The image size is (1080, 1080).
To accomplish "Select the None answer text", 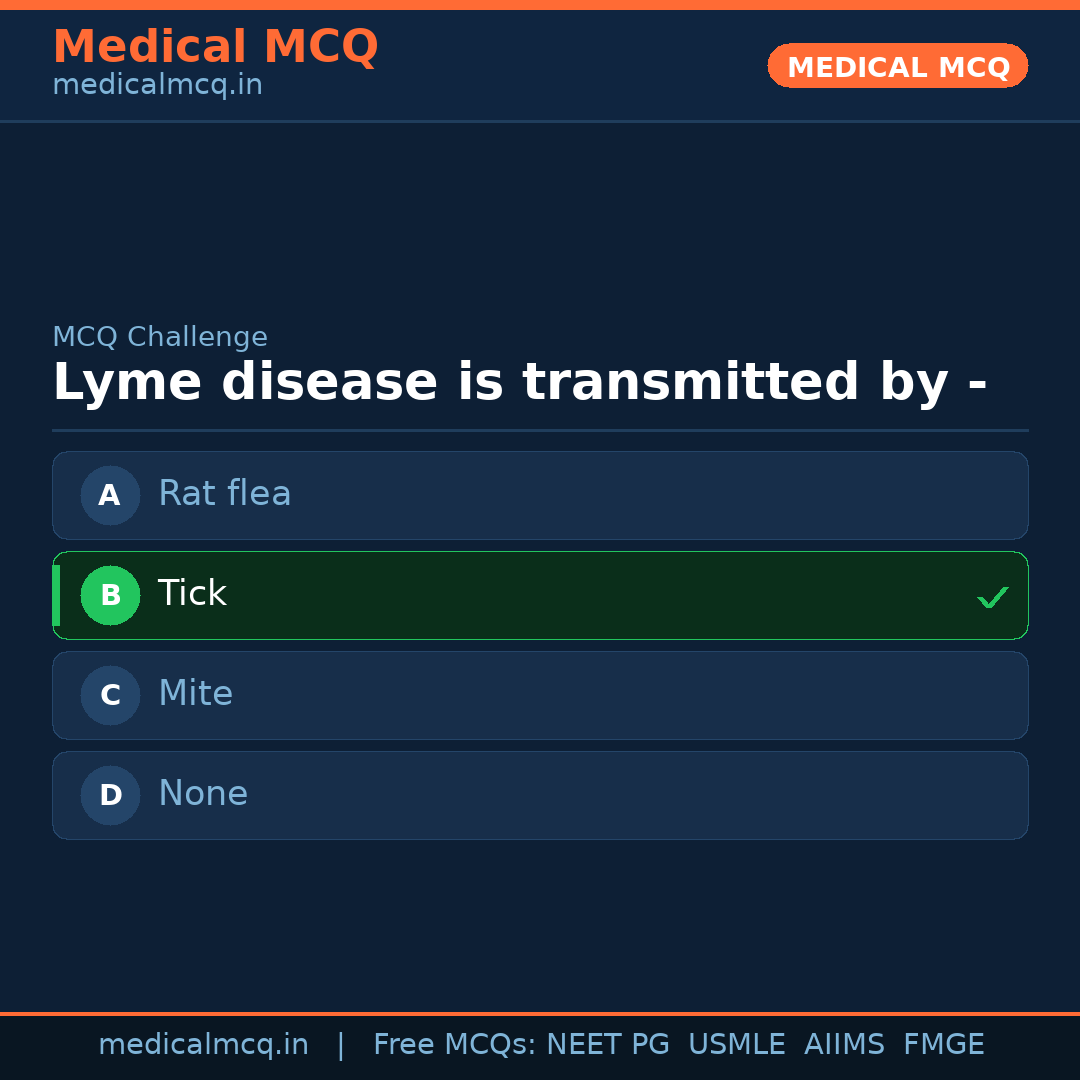I will pos(203,794).
